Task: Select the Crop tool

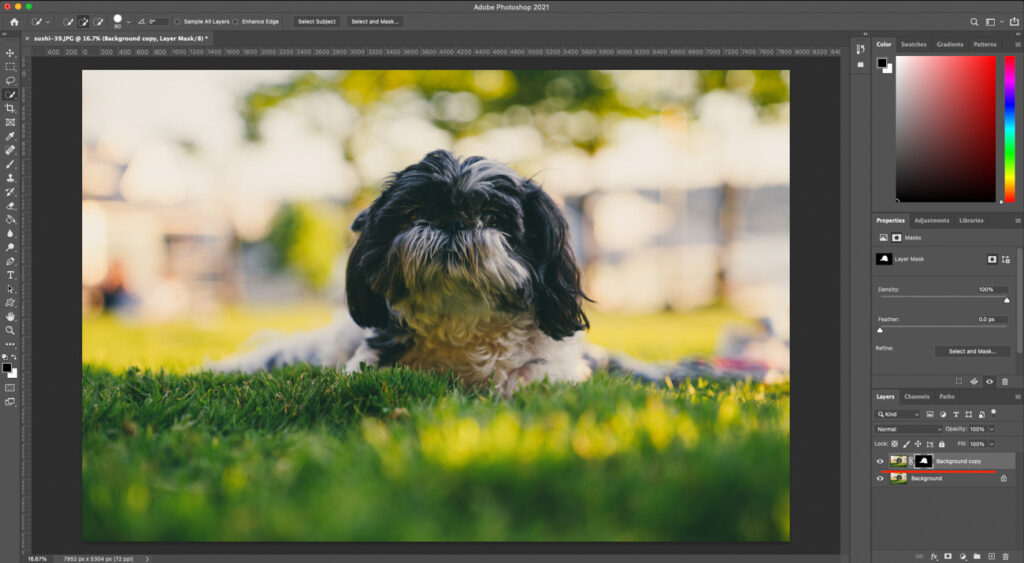Action: click(10, 108)
